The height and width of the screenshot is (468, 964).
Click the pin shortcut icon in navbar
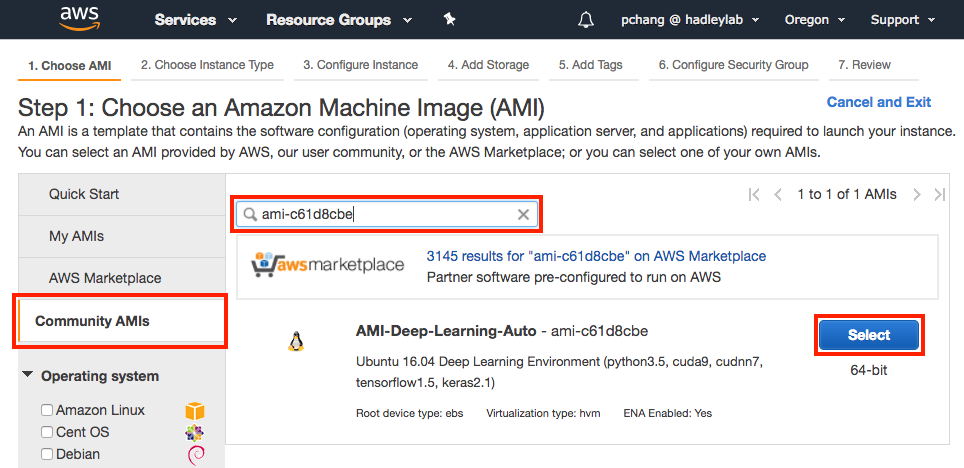tap(449, 20)
